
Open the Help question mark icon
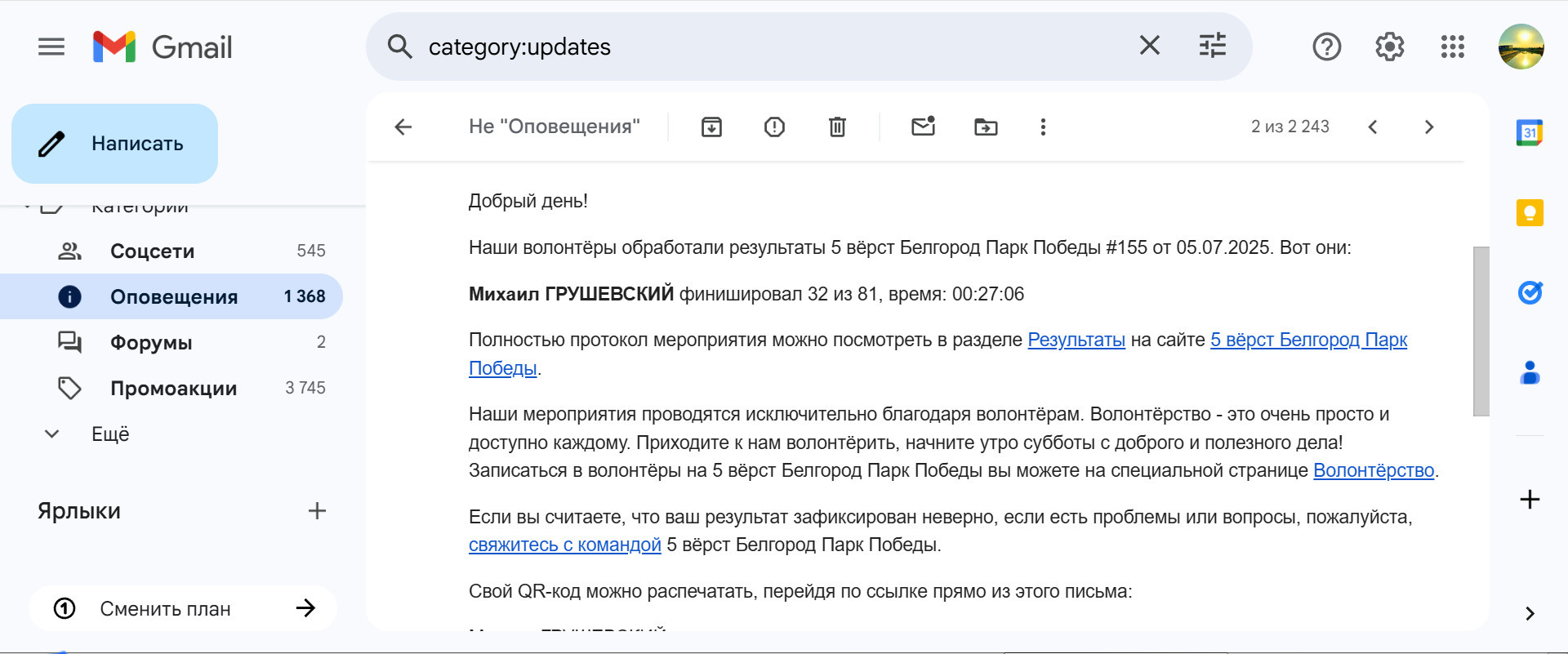pos(1327,47)
